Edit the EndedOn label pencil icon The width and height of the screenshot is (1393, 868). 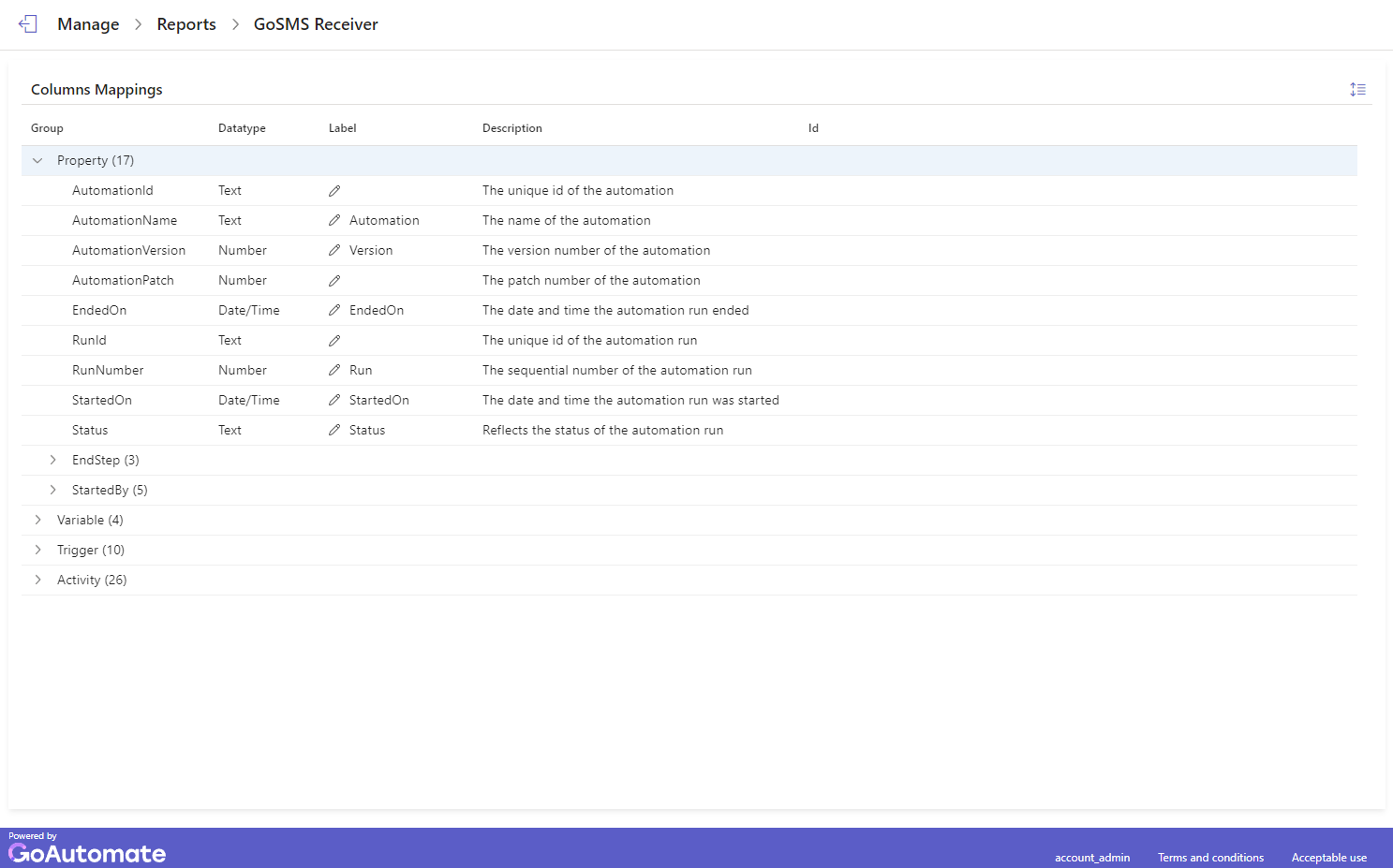click(x=334, y=311)
